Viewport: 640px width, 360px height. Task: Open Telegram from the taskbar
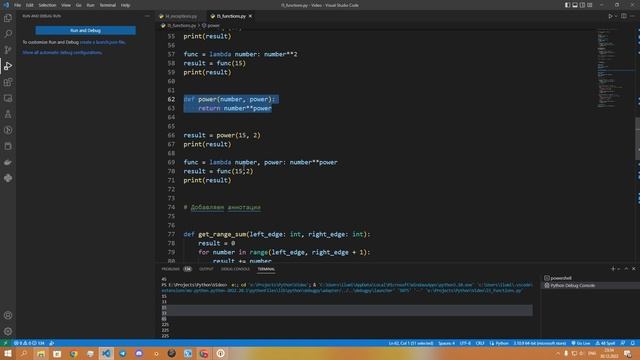click(122, 353)
